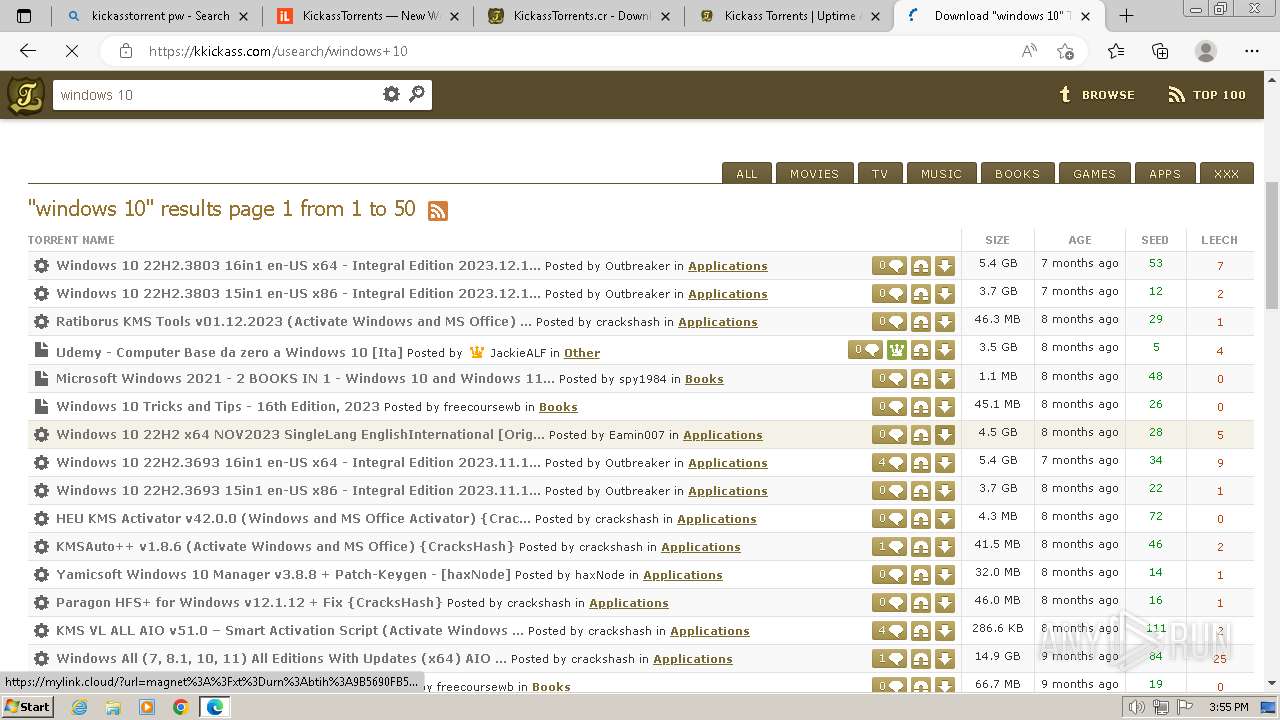Select the APPS category tab
The width and height of the screenshot is (1280, 720).
[1165, 173]
